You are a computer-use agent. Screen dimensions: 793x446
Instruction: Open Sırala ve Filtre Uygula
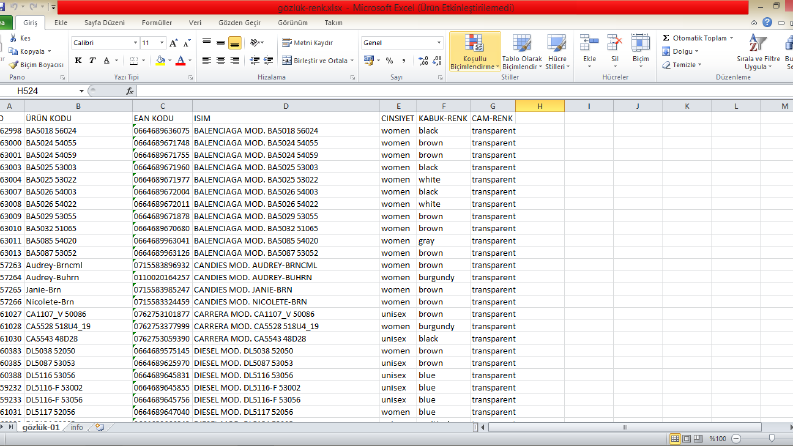[758, 52]
